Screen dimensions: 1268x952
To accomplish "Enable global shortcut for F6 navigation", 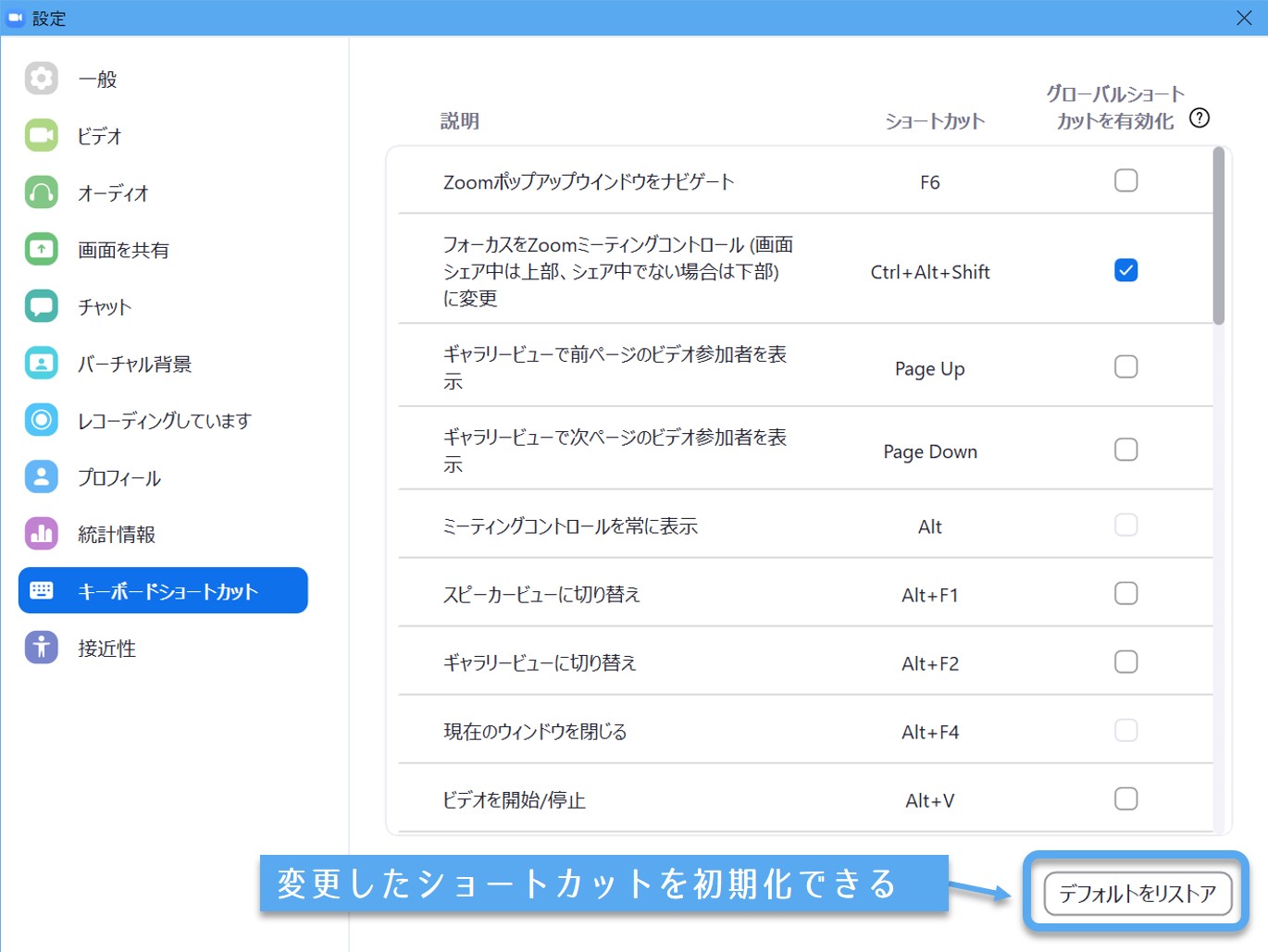I will click(x=1126, y=180).
